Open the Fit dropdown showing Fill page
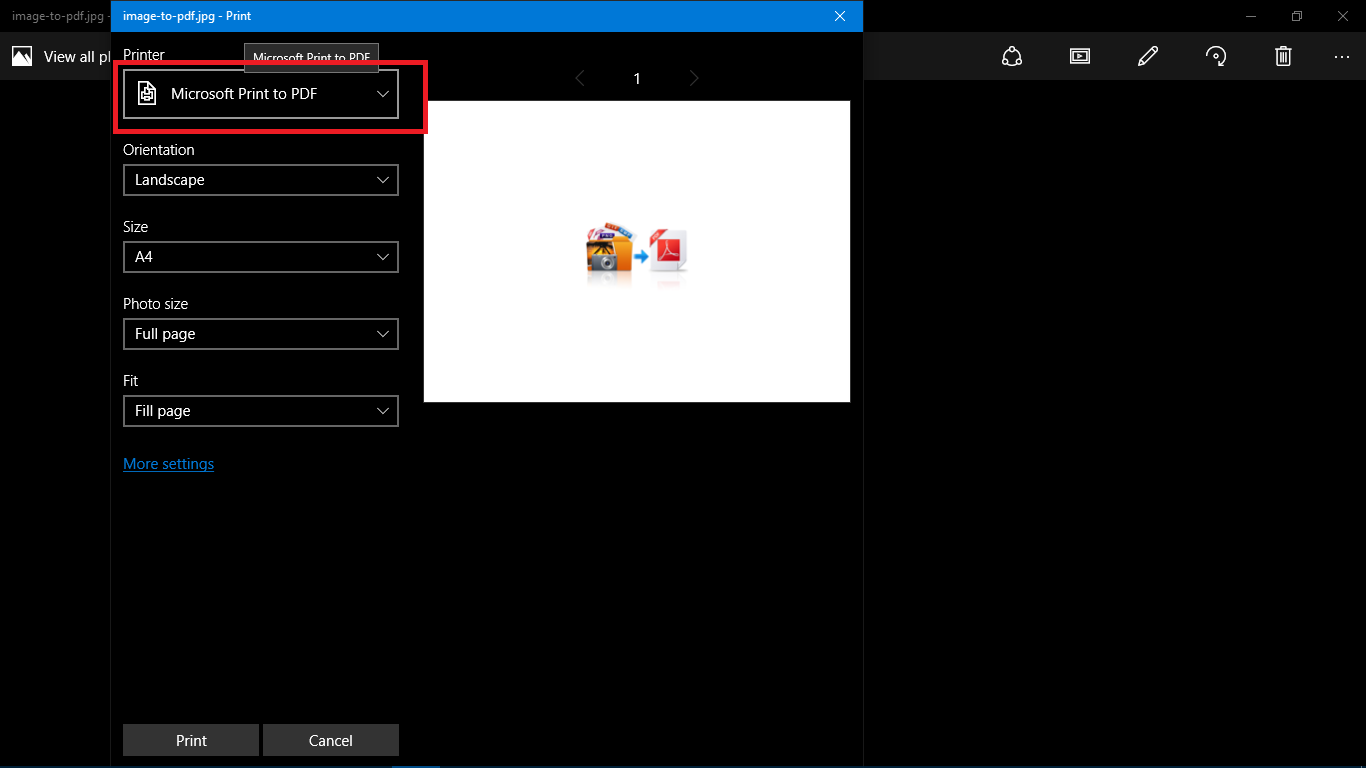The image size is (1366, 768). tap(261, 411)
